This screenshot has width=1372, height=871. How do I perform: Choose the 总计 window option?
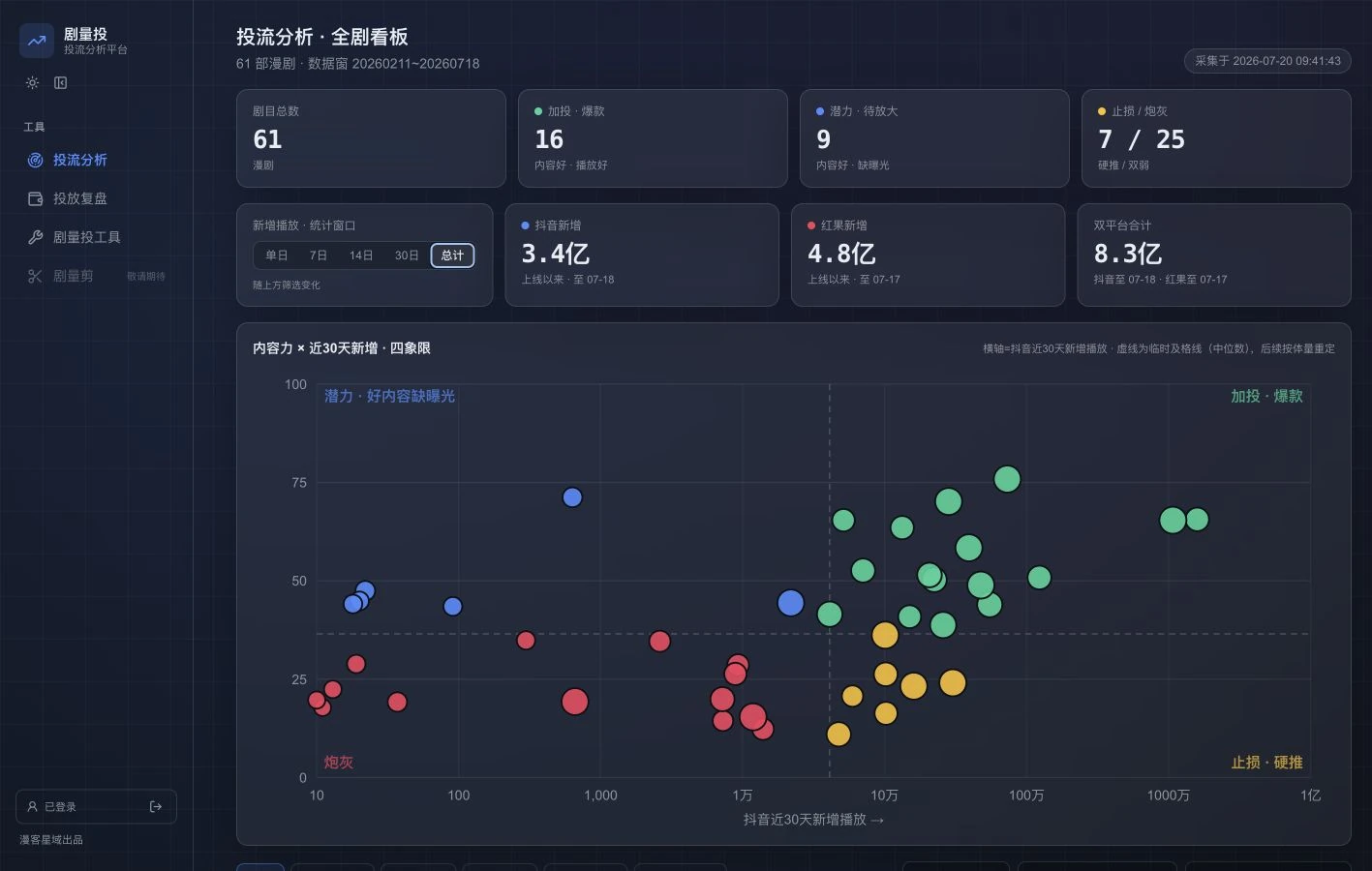coord(452,255)
